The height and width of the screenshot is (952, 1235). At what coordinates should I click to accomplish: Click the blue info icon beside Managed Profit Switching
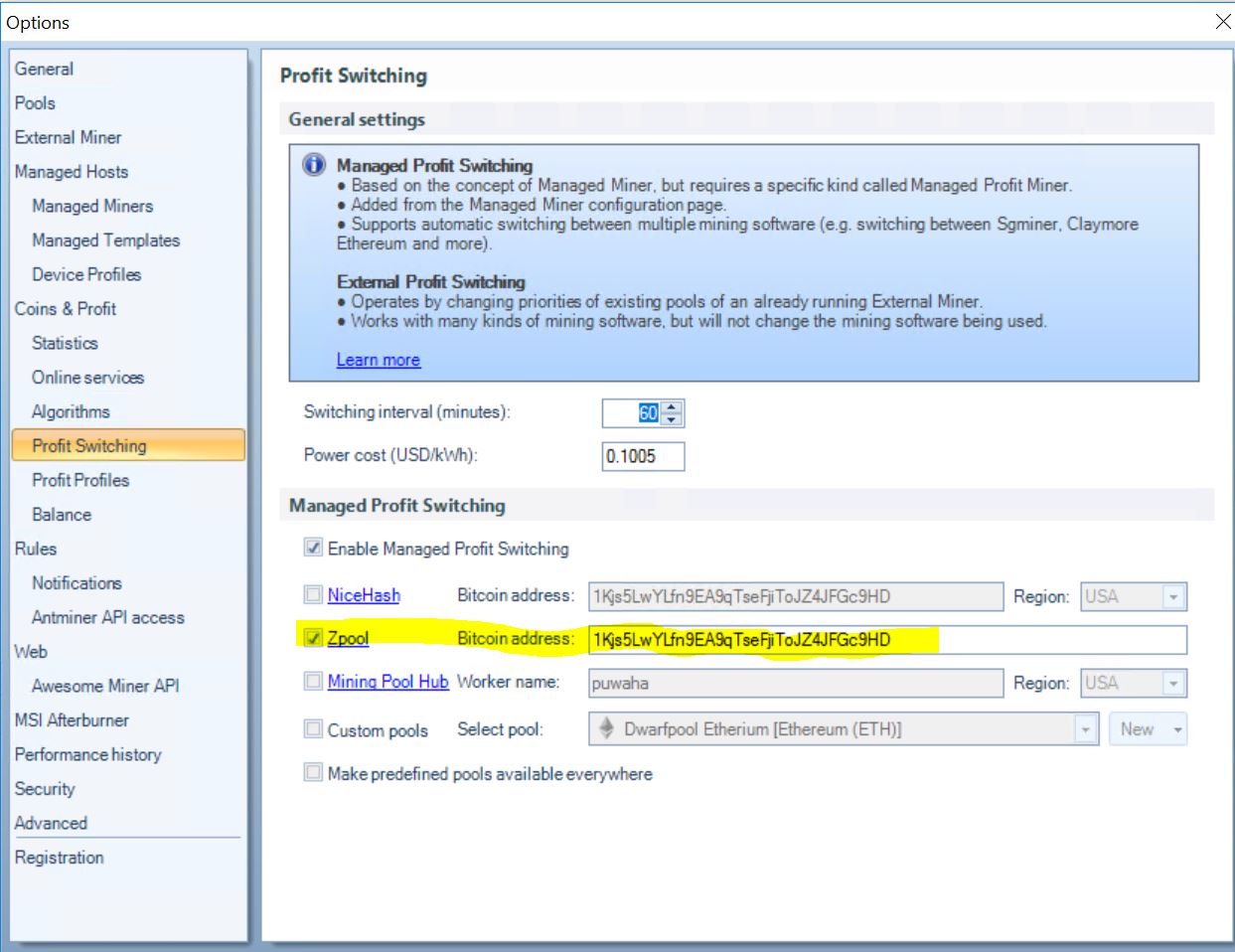pos(314,165)
